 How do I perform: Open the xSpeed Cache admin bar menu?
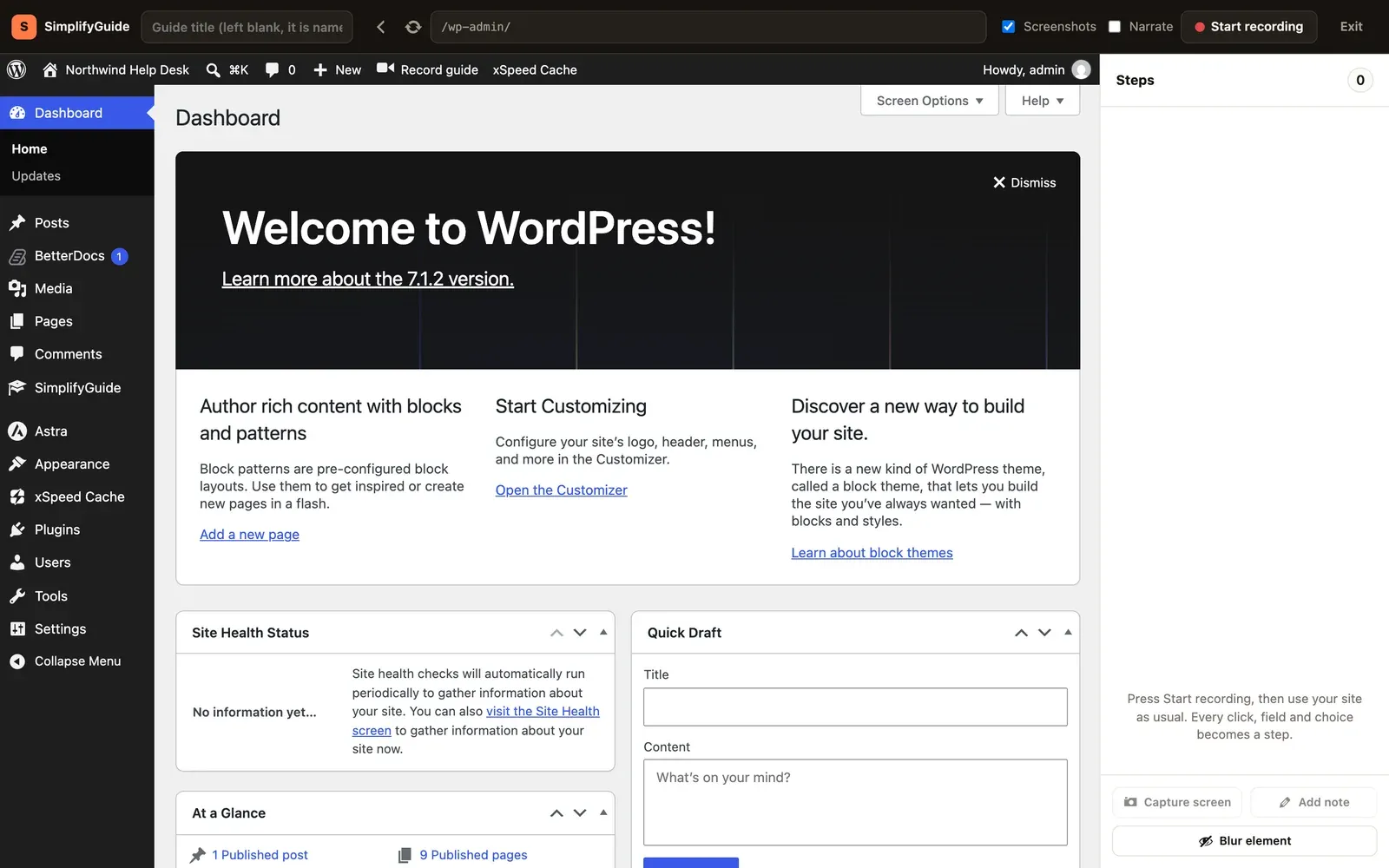tap(535, 69)
